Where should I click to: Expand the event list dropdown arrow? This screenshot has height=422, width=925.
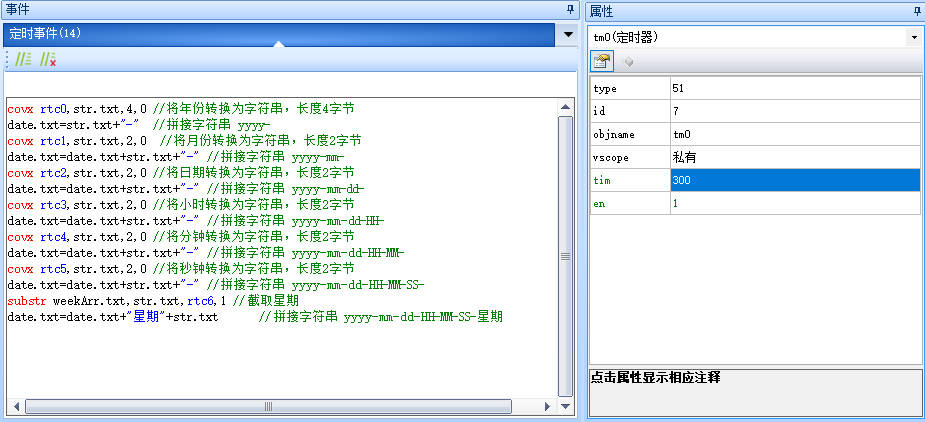(568, 34)
